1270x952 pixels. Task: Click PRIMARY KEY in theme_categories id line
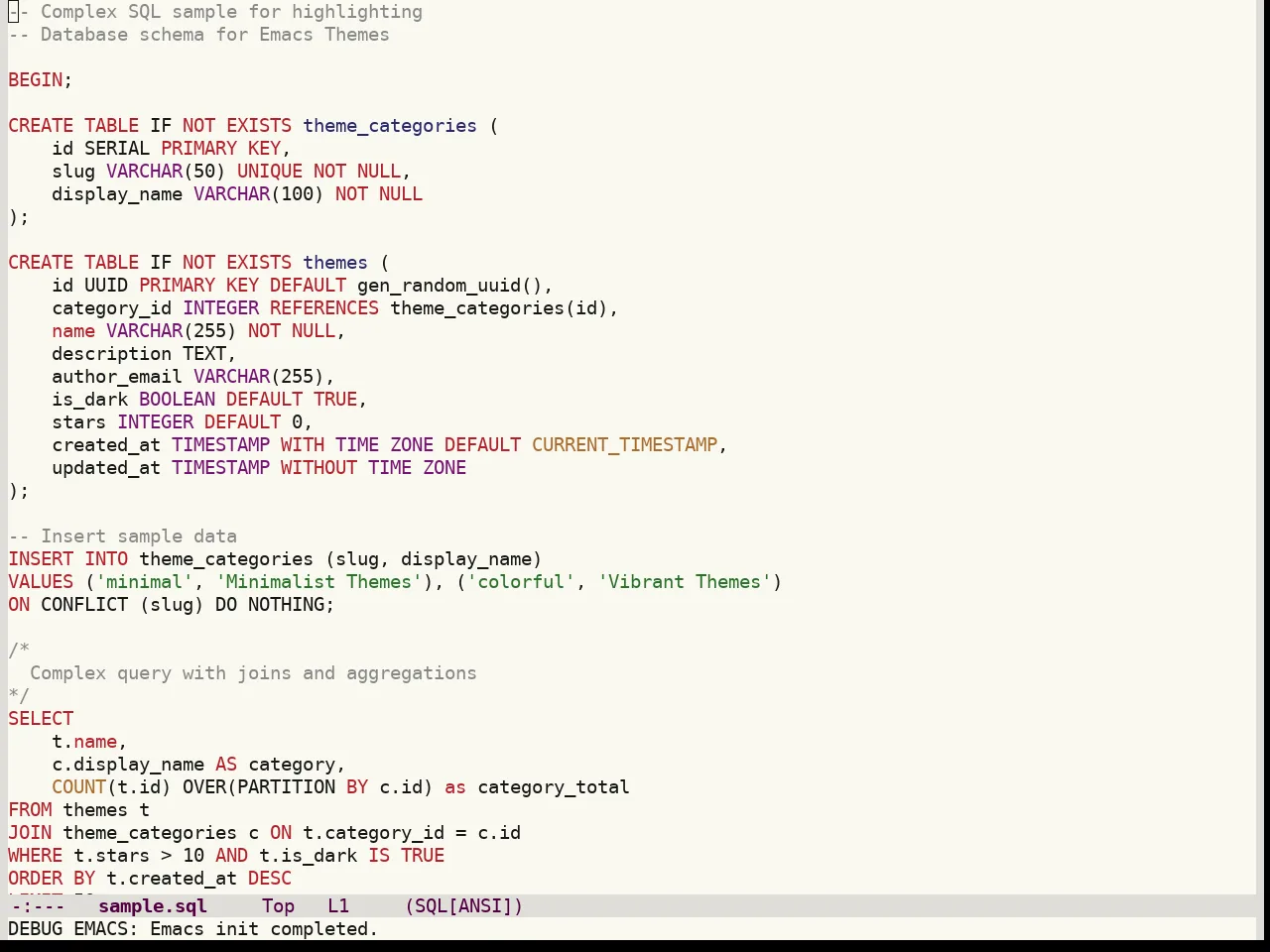coord(220,149)
